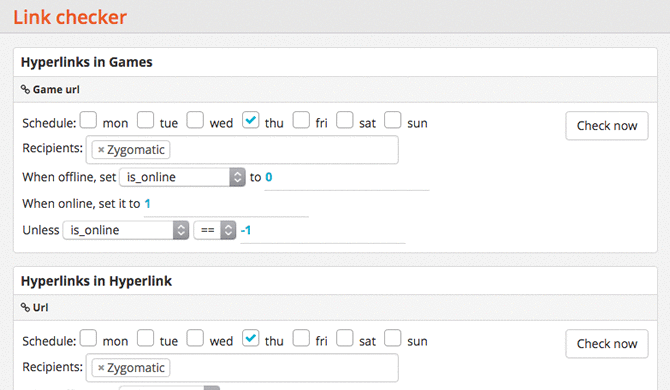This screenshot has height=390, width=670.
Task: Open the Unless is_online field dropdown
Action: (126, 230)
